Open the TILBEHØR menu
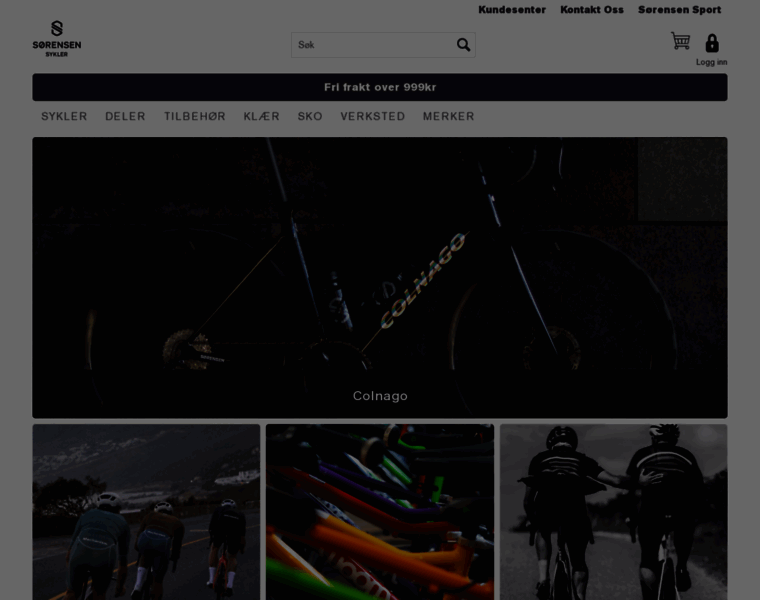760x600 pixels. (x=195, y=116)
